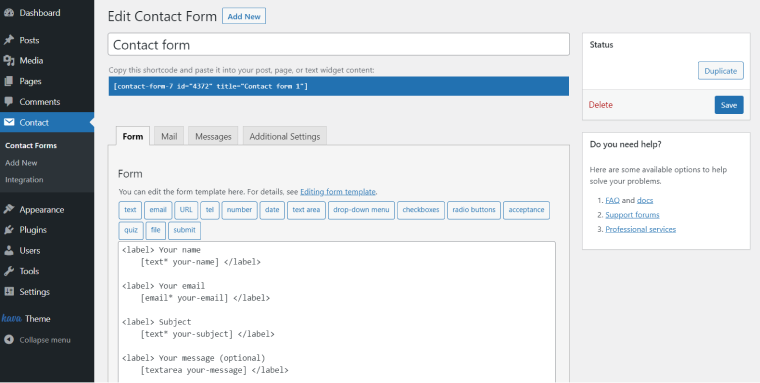The width and height of the screenshot is (760, 383).
Task: Open the docs help link
Action: [645, 200]
